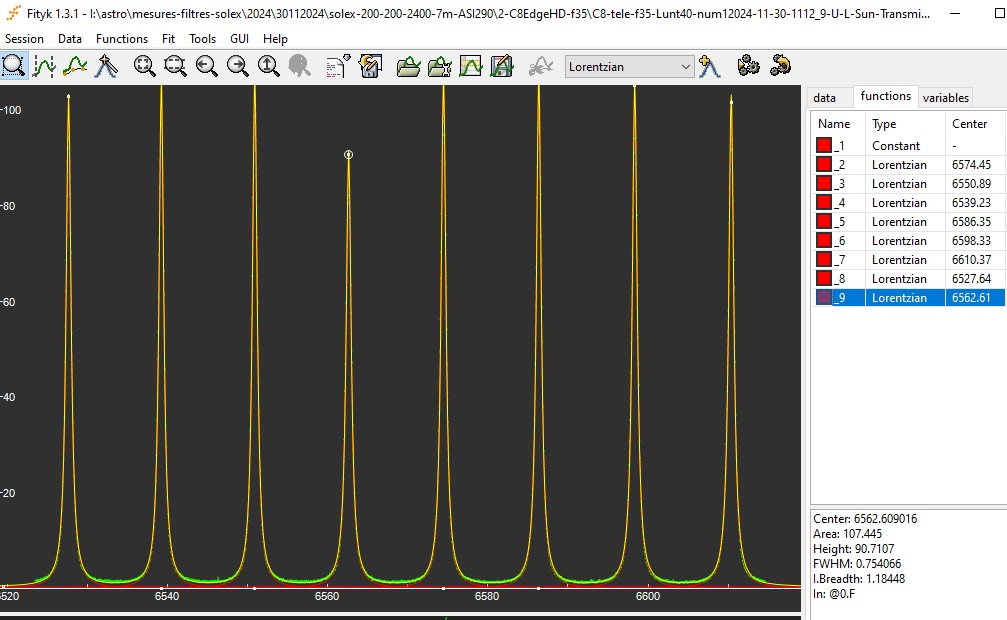Viewport: 1007px width, 620px height.
Task: Activate the baseline mode tool
Action: (75, 66)
